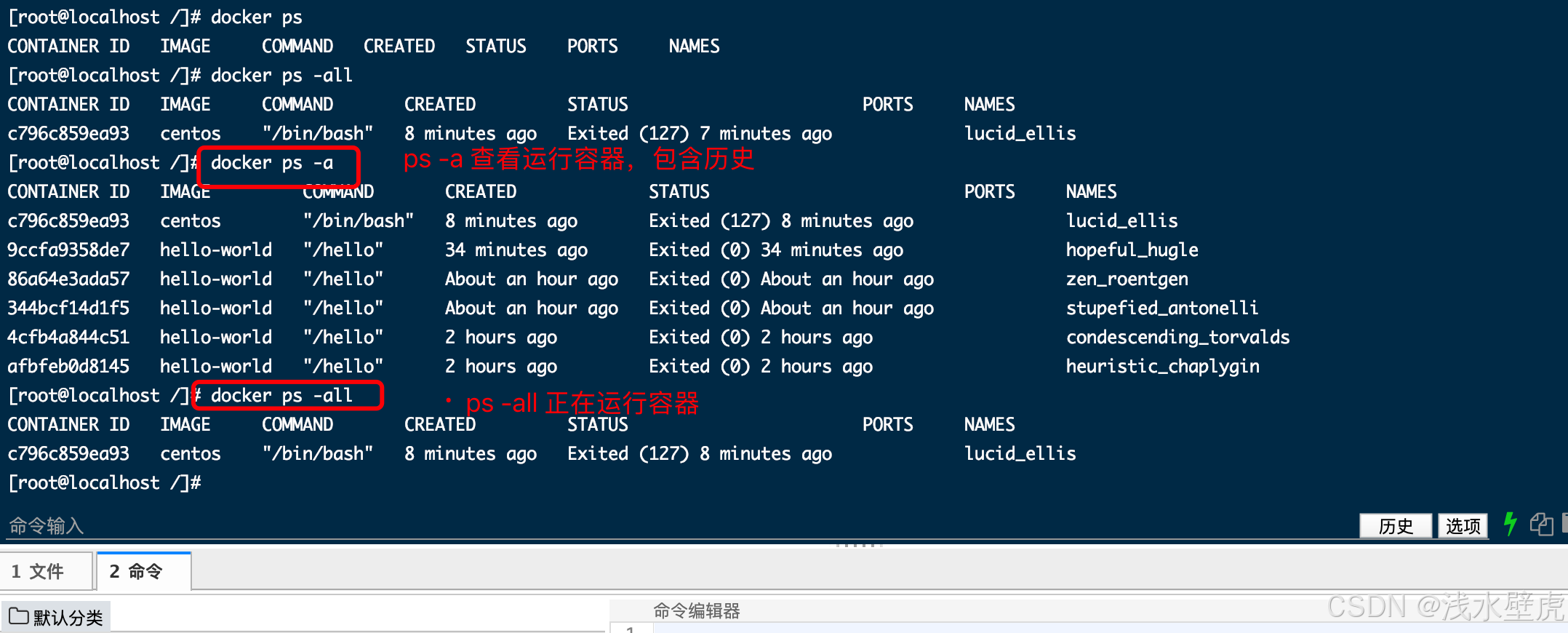Switch to the 1 文件 tab
1568x633 pixels.
(x=47, y=571)
